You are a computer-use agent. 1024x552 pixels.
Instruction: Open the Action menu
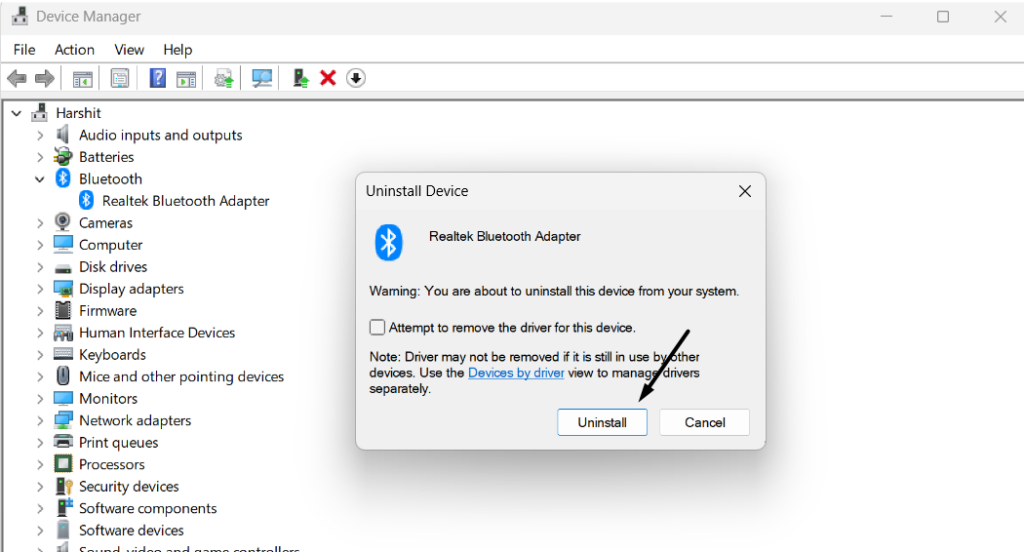(x=74, y=50)
